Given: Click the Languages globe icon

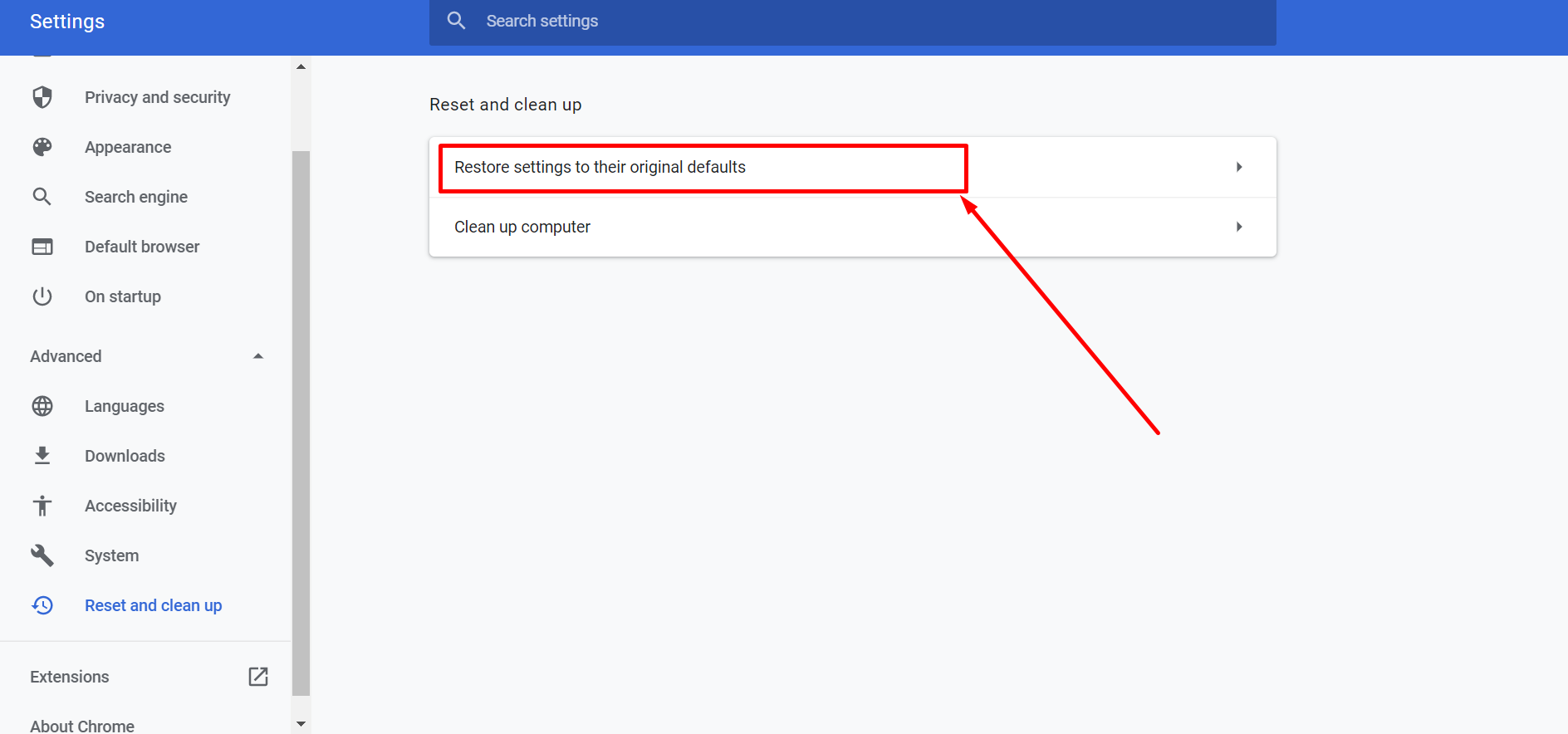Looking at the screenshot, I should click(42, 406).
